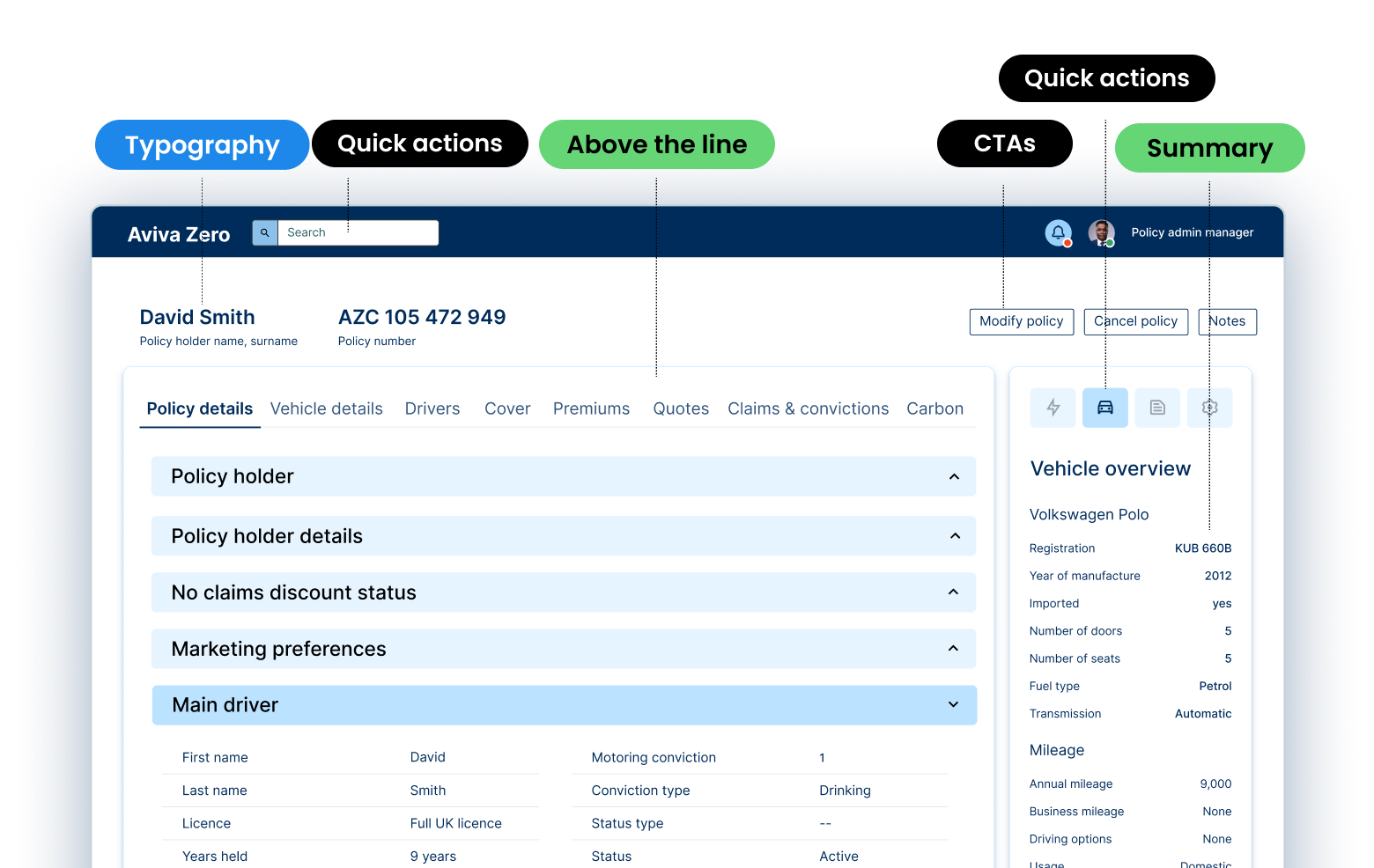Click the Modify policy button

[x=1021, y=321]
